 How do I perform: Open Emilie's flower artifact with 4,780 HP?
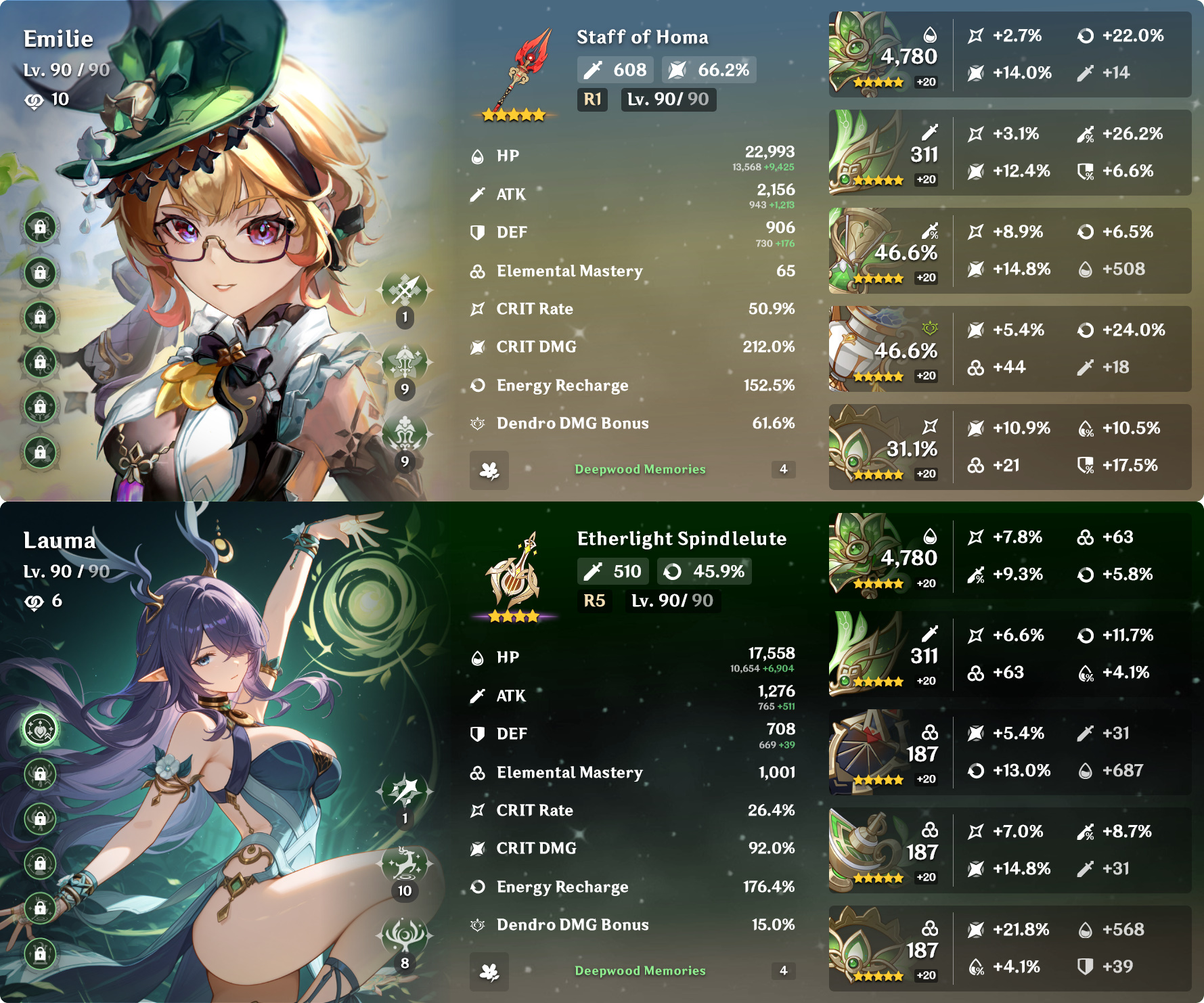pos(1010,54)
